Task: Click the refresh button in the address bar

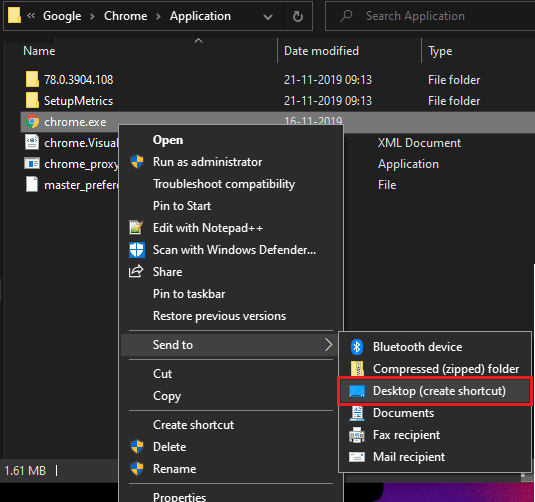Action: [x=298, y=16]
